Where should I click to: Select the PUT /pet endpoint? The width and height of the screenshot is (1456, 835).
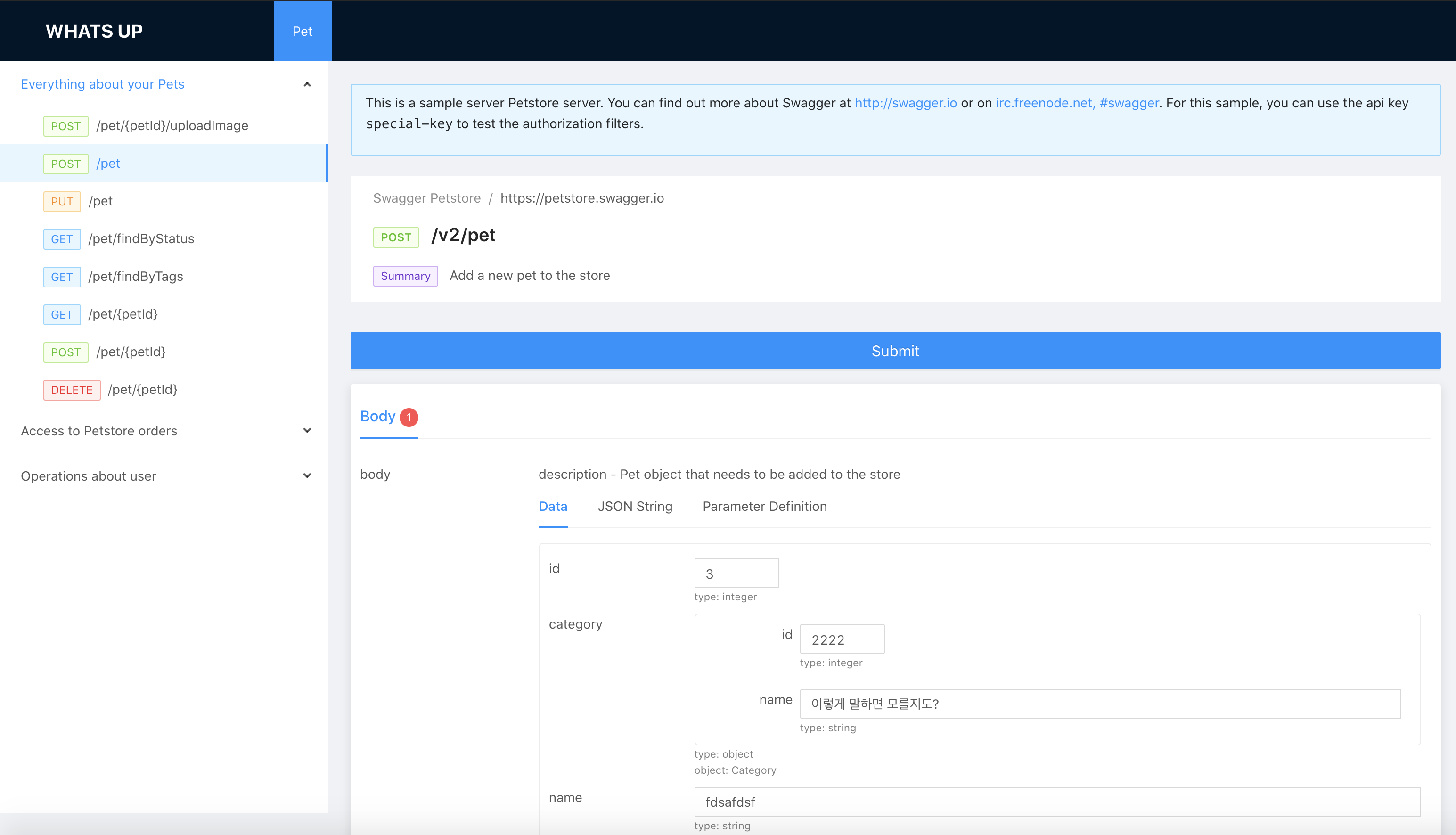coord(100,201)
